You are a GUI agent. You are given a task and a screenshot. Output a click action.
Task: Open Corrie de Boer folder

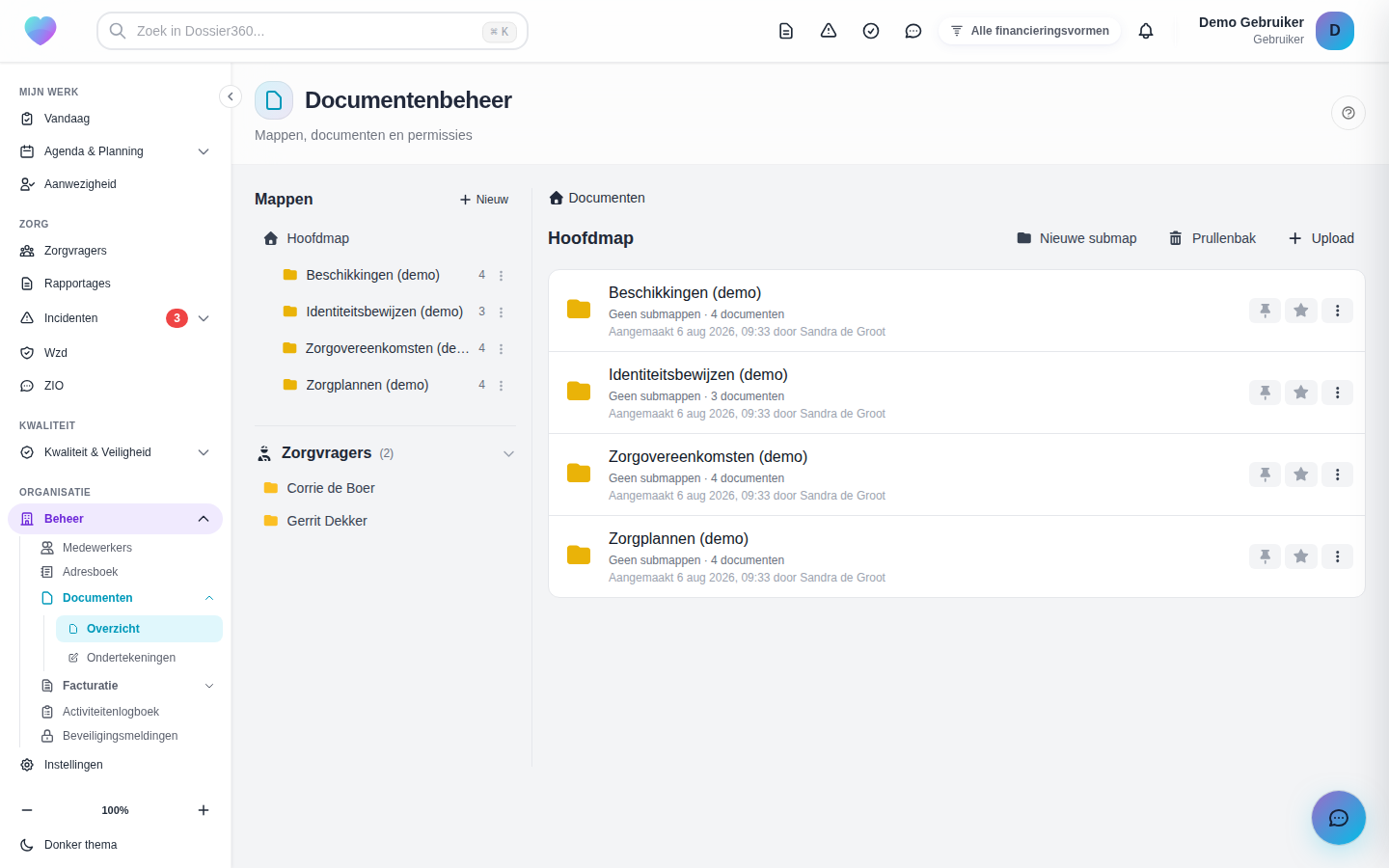[385, 488]
